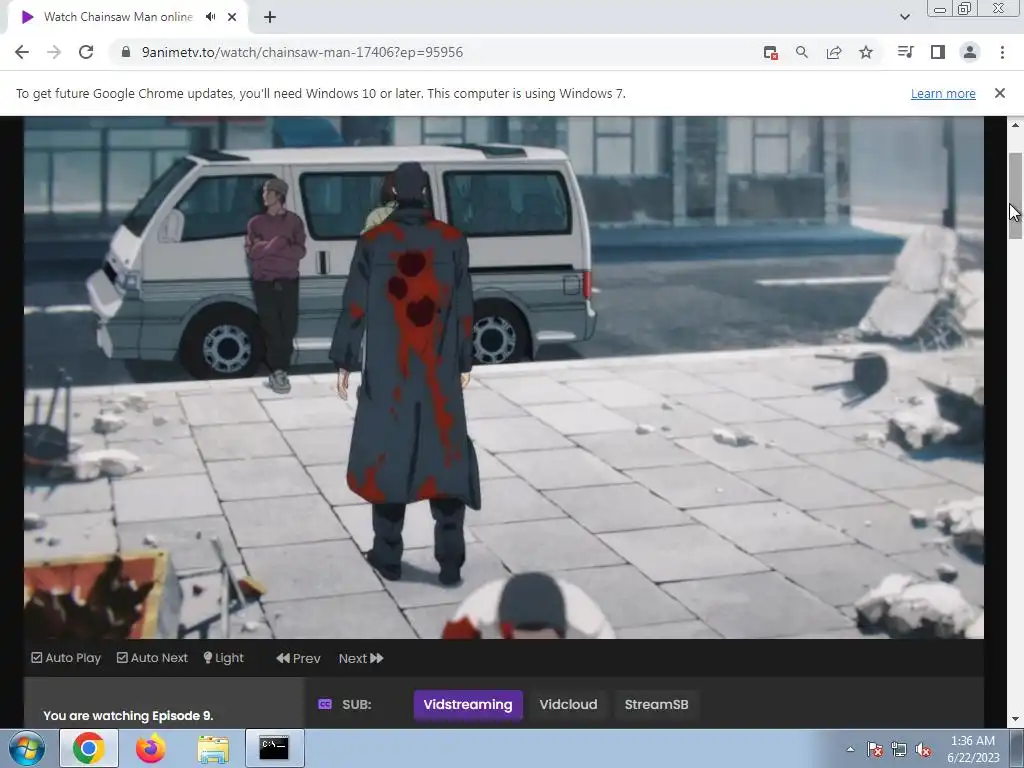Select the Vidstreaming server
The width and height of the screenshot is (1024, 768).
tap(468, 705)
